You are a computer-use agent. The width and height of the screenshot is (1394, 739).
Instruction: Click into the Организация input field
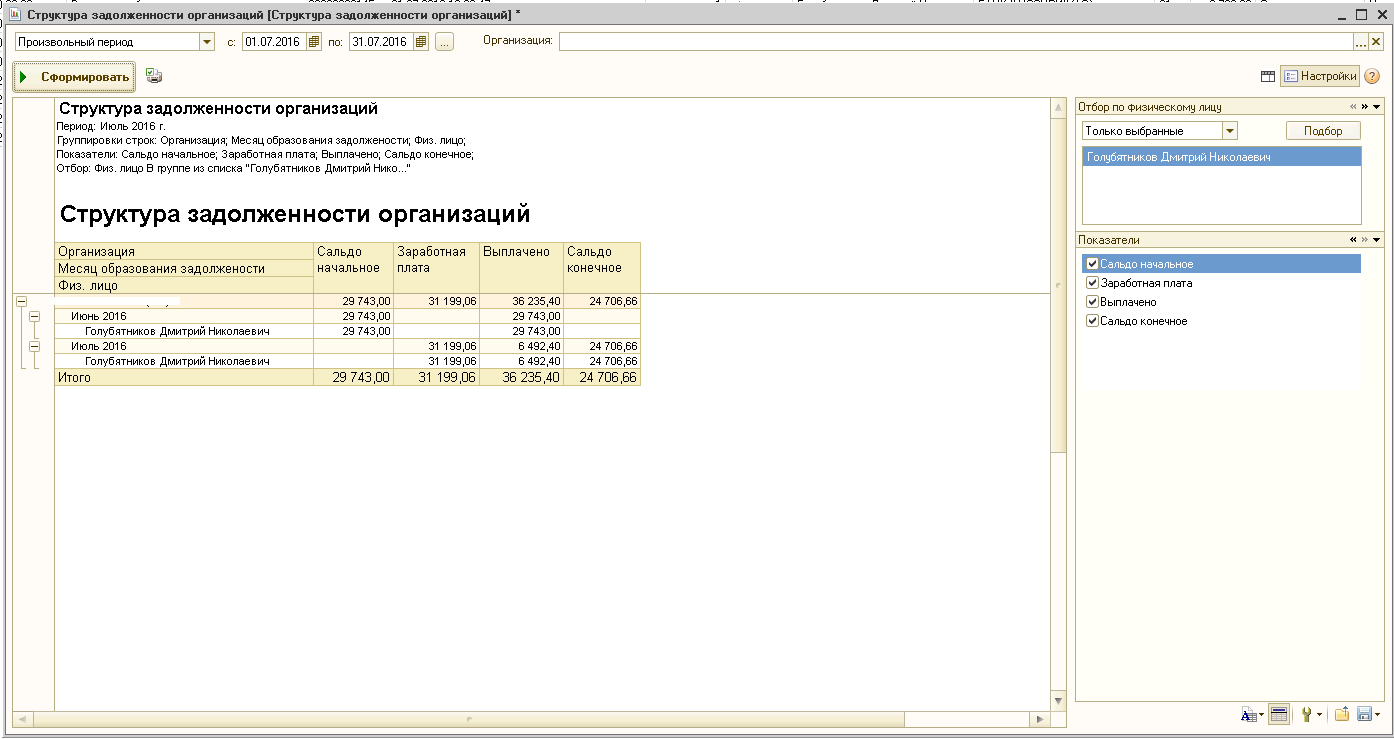point(955,42)
